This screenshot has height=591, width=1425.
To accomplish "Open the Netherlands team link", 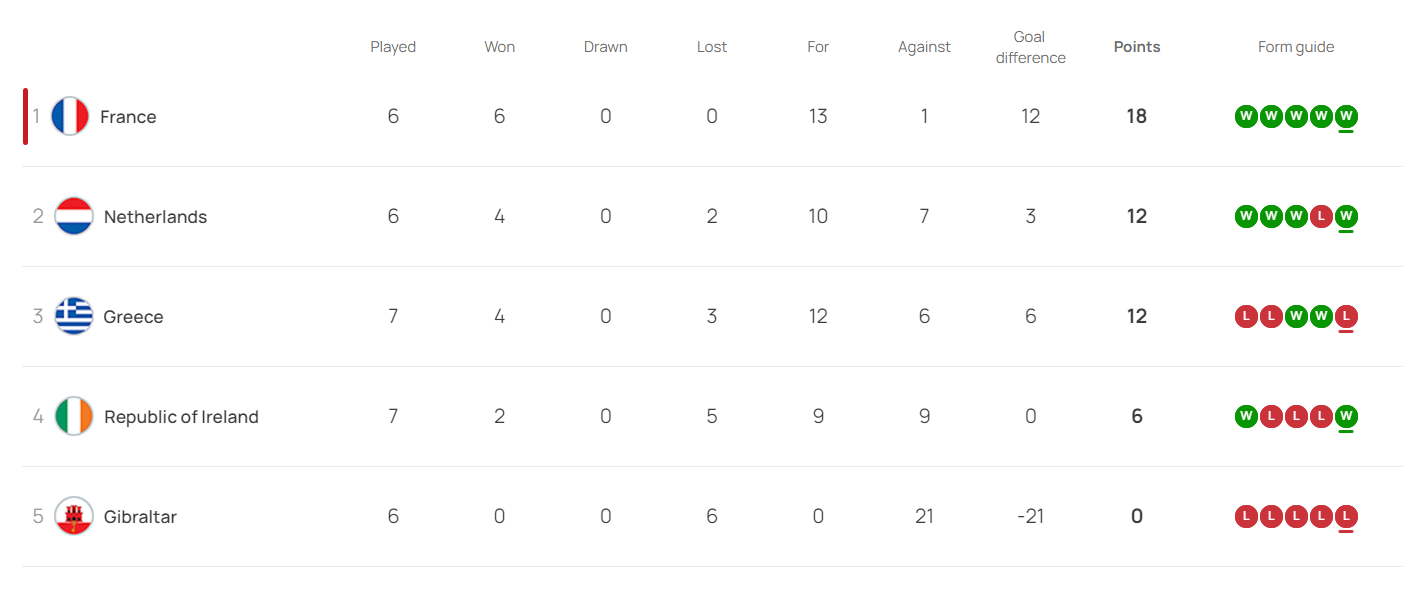I will point(155,217).
